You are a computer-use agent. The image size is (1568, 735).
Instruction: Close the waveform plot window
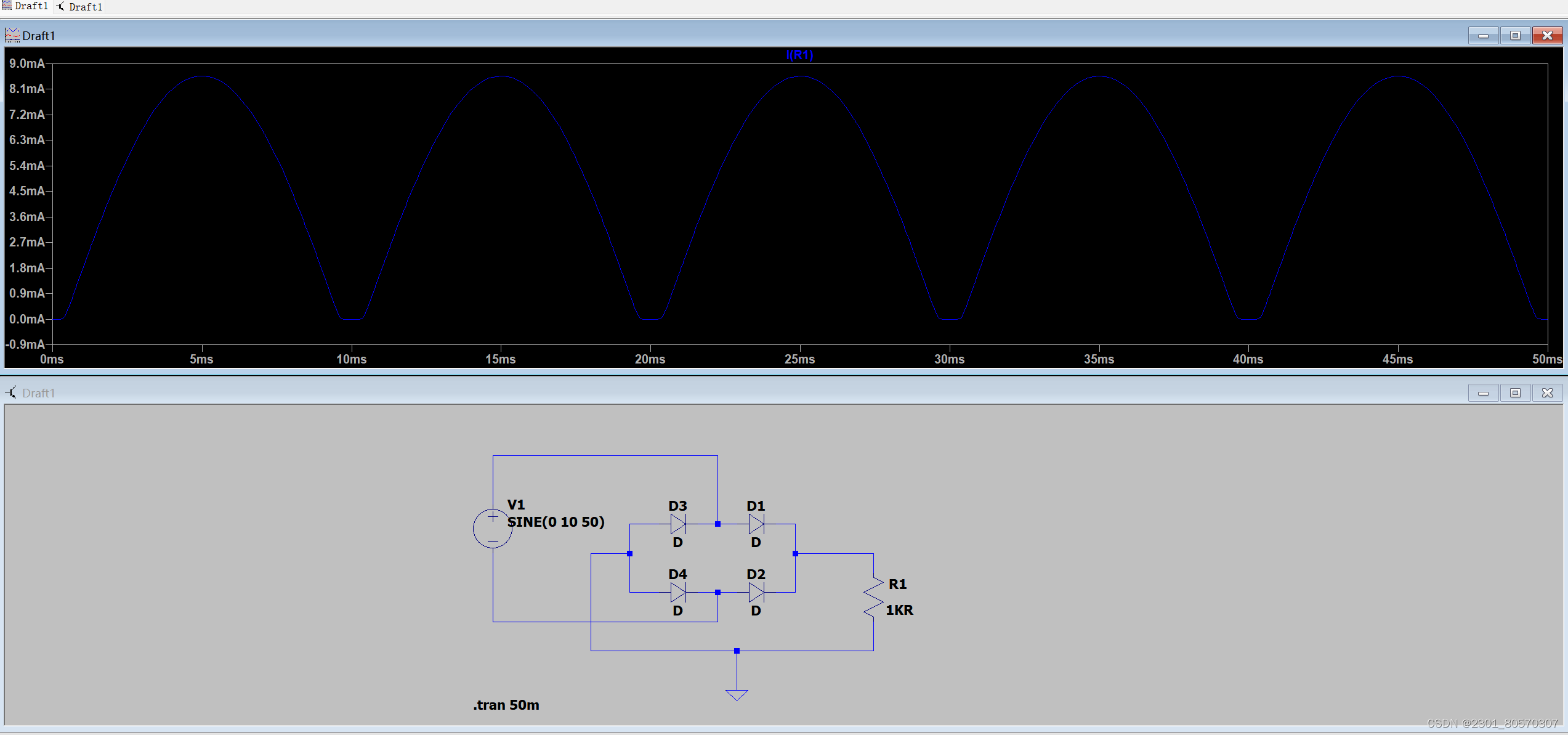pyautogui.click(x=1547, y=36)
